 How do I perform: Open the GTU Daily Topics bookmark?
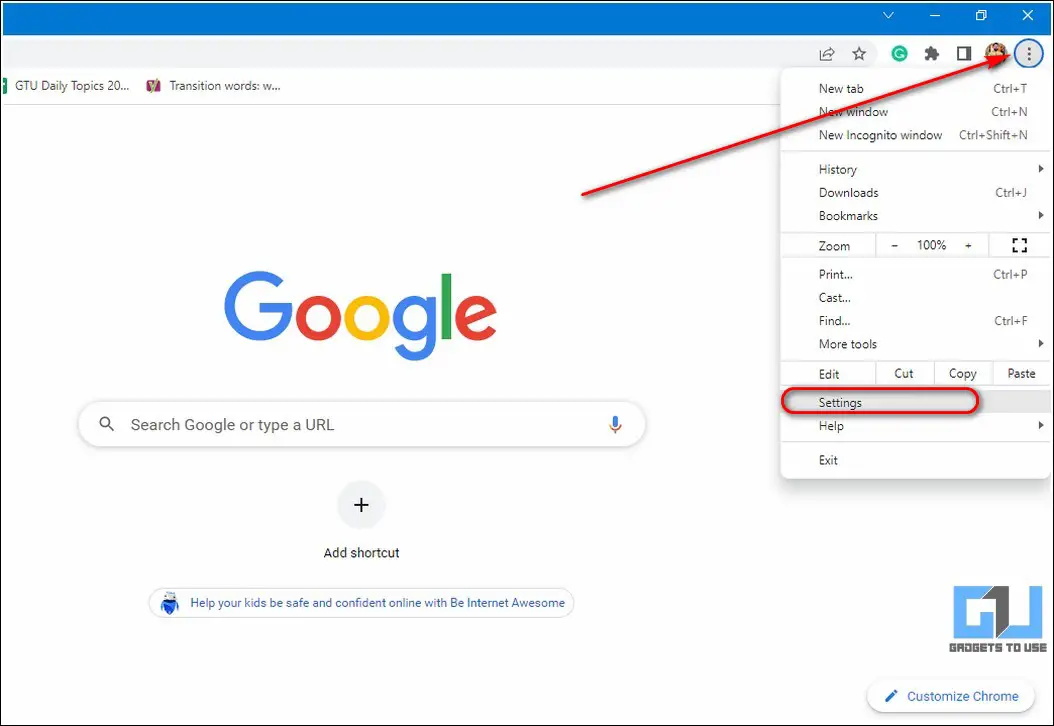click(x=67, y=86)
